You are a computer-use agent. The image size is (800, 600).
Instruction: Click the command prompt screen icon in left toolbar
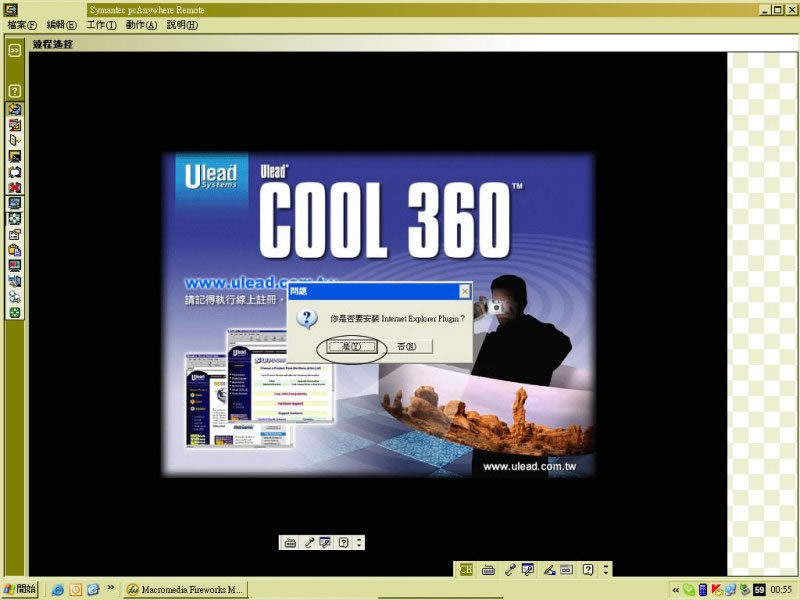(15, 156)
